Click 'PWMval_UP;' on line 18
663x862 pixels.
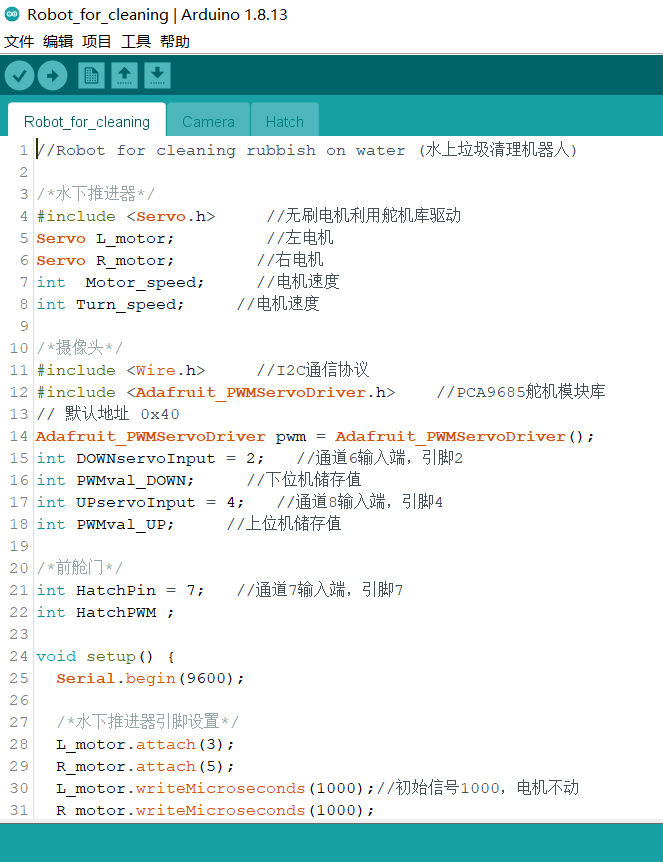(x=125, y=524)
